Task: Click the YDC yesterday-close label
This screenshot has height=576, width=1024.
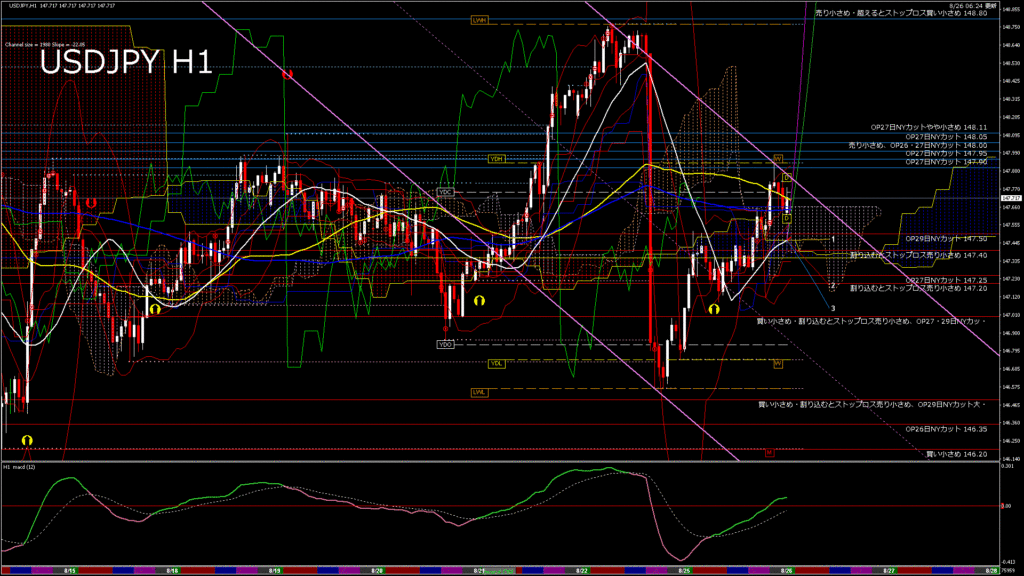Action: click(446, 192)
